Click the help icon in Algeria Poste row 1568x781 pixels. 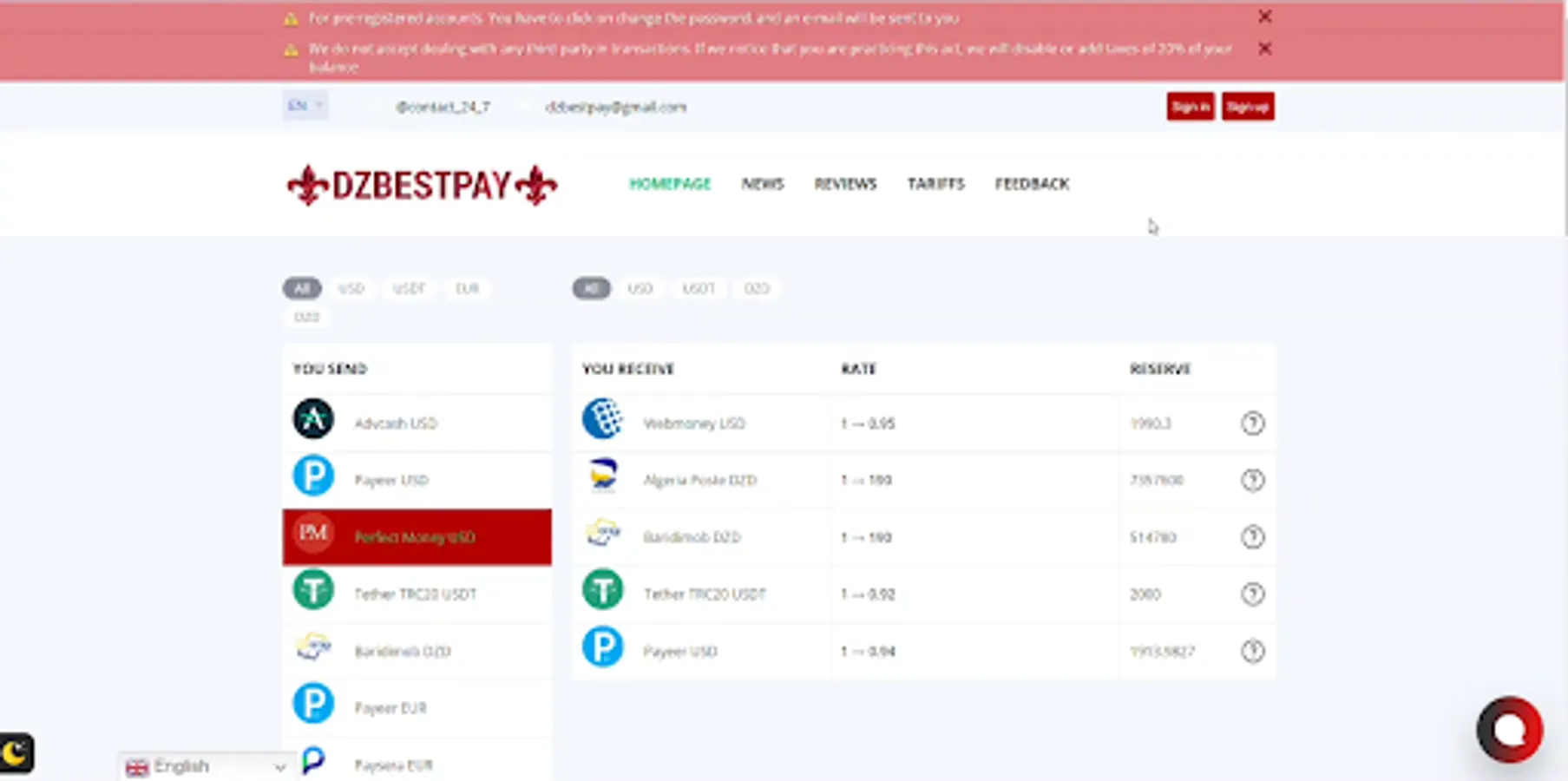tap(1252, 480)
